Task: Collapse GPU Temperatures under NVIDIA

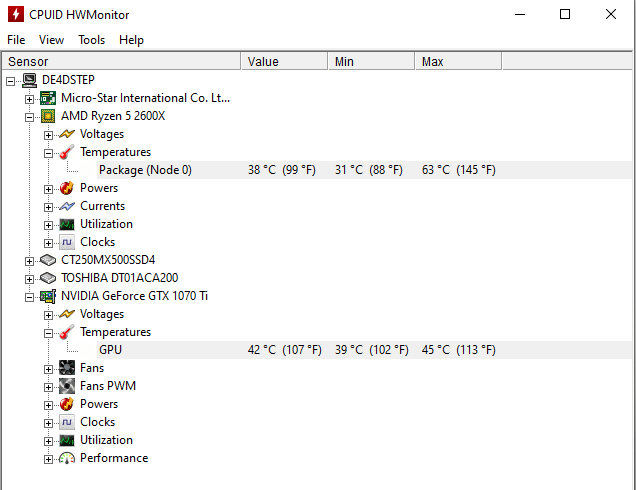Action: (x=48, y=333)
